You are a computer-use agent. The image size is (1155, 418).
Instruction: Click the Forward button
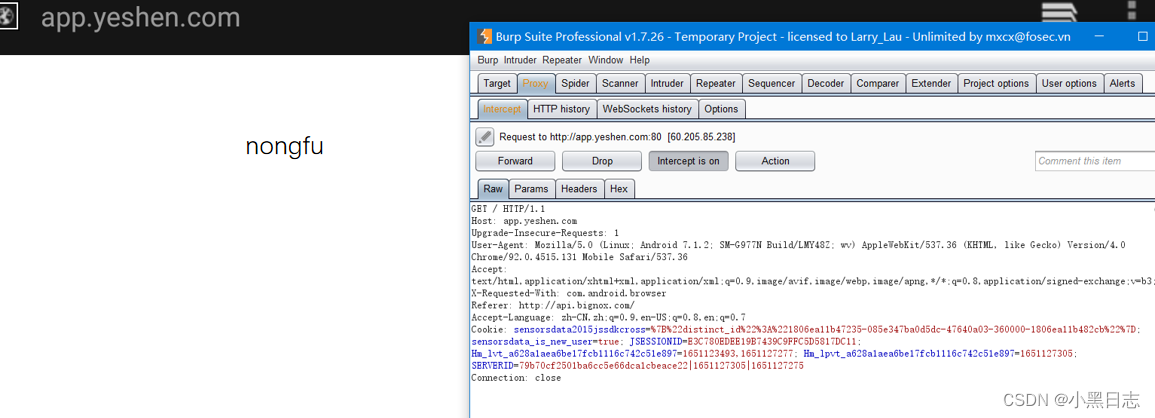point(515,161)
